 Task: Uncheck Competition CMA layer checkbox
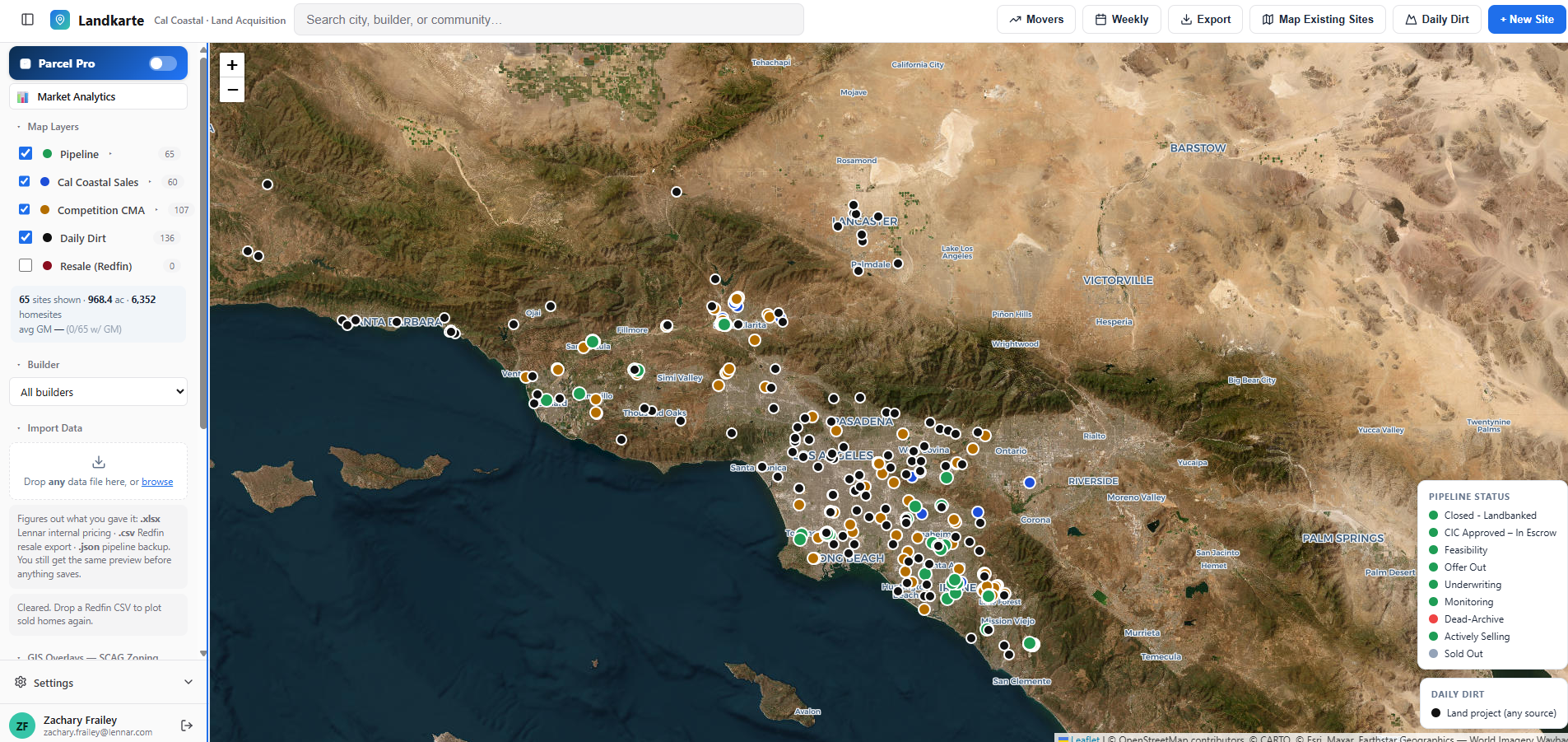(25, 209)
